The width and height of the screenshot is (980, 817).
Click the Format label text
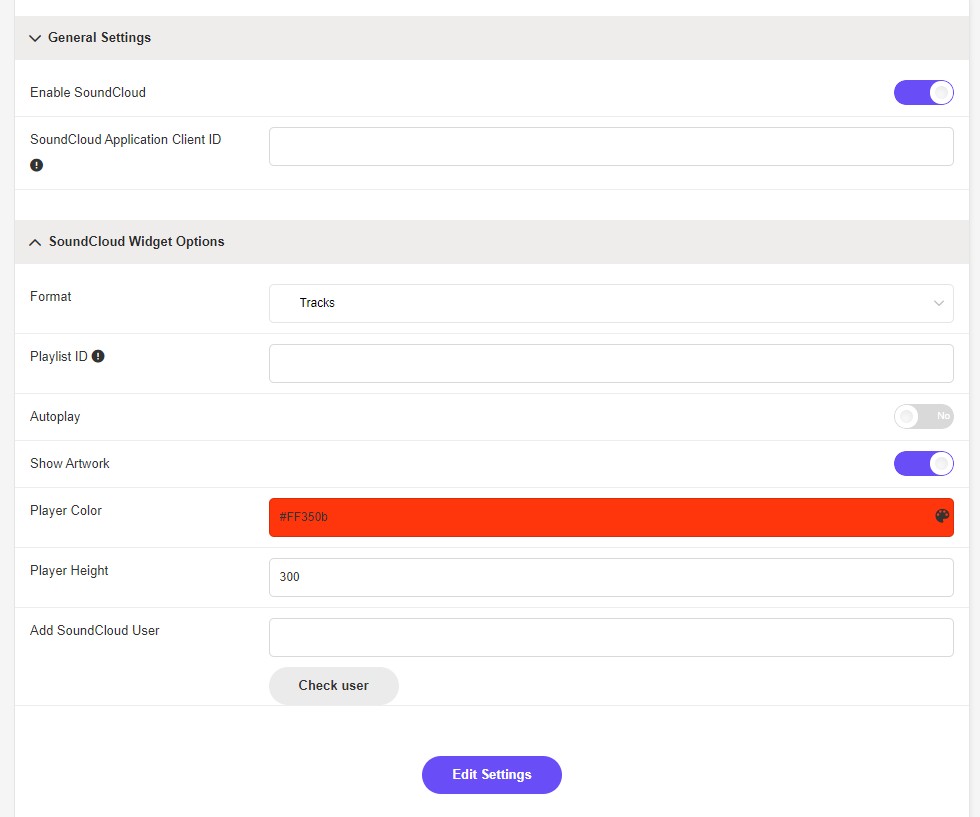(51, 296)
